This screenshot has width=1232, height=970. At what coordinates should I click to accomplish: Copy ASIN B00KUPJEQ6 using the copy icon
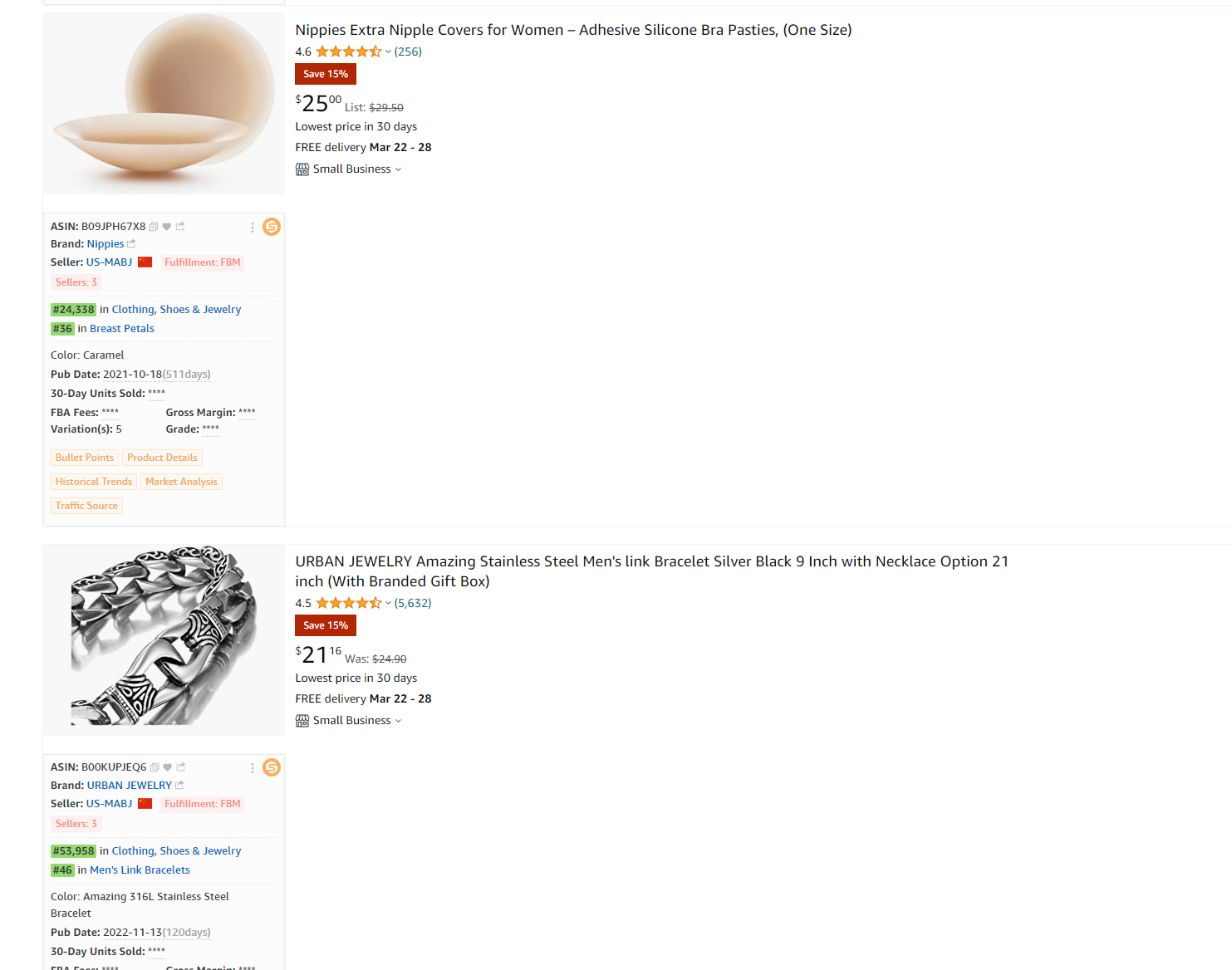155,767
